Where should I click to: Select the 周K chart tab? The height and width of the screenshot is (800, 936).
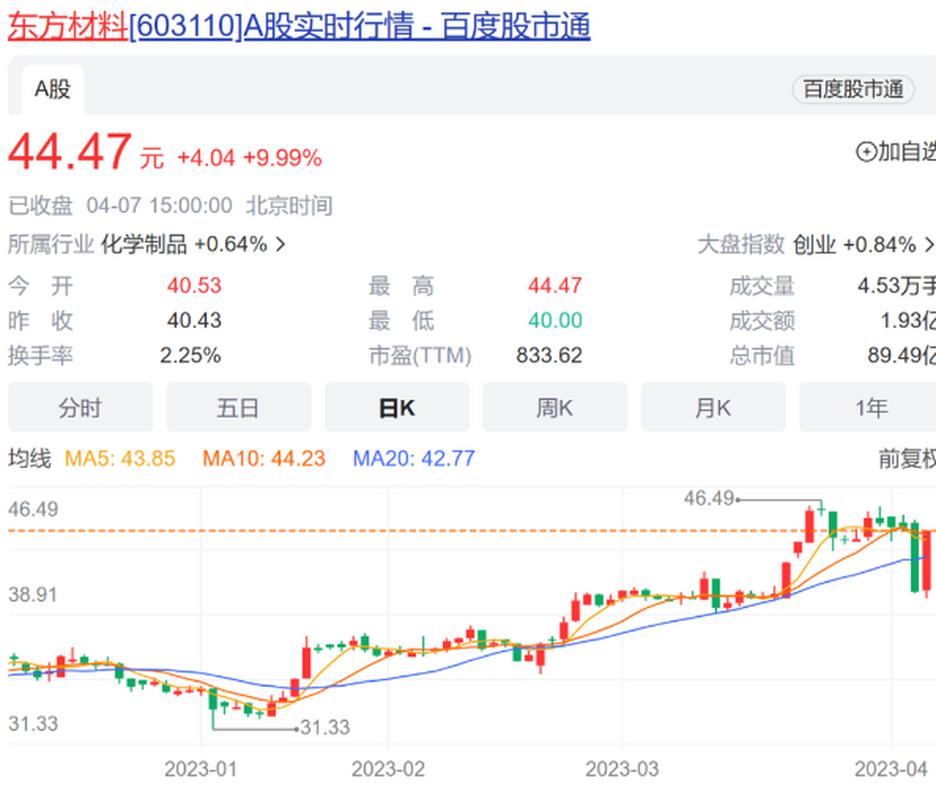coord(555,408)
